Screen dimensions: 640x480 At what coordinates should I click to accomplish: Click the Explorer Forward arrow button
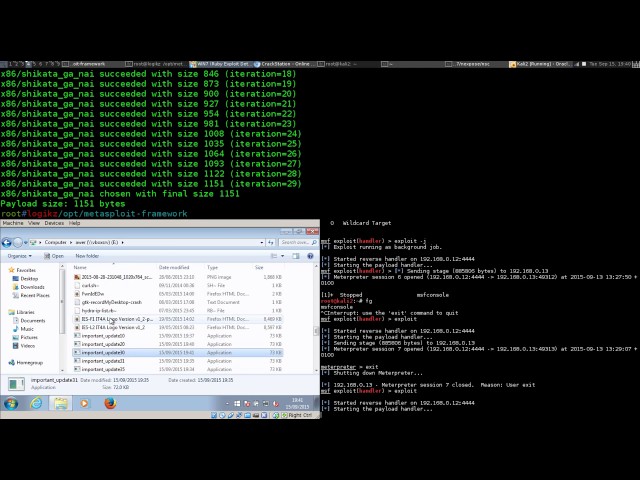click(x=18, y=242)
